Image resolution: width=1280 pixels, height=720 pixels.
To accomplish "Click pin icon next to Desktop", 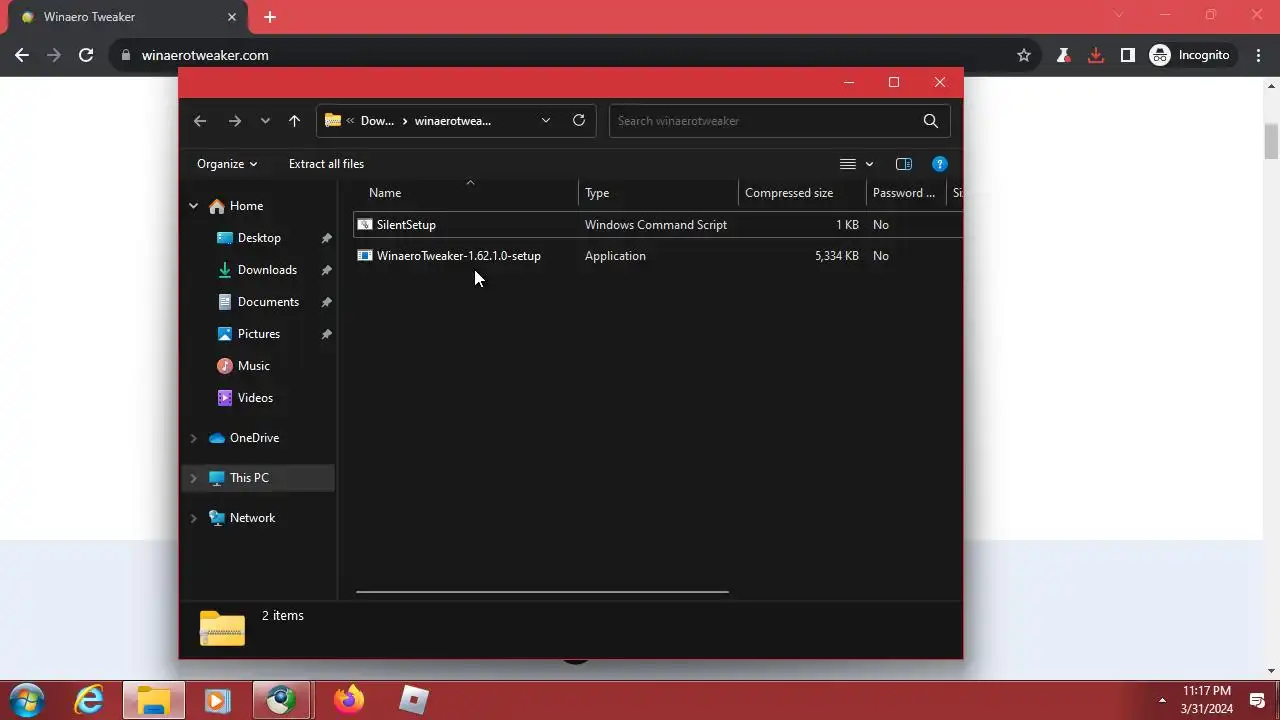I will point(326,238).
